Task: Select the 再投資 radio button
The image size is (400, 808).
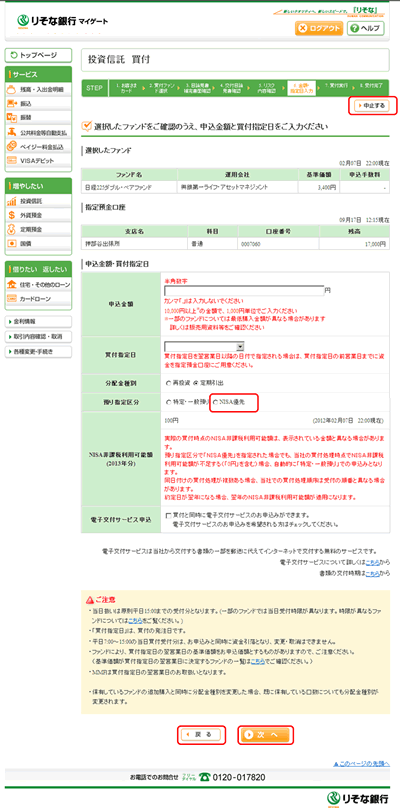Action: point(169,383)
